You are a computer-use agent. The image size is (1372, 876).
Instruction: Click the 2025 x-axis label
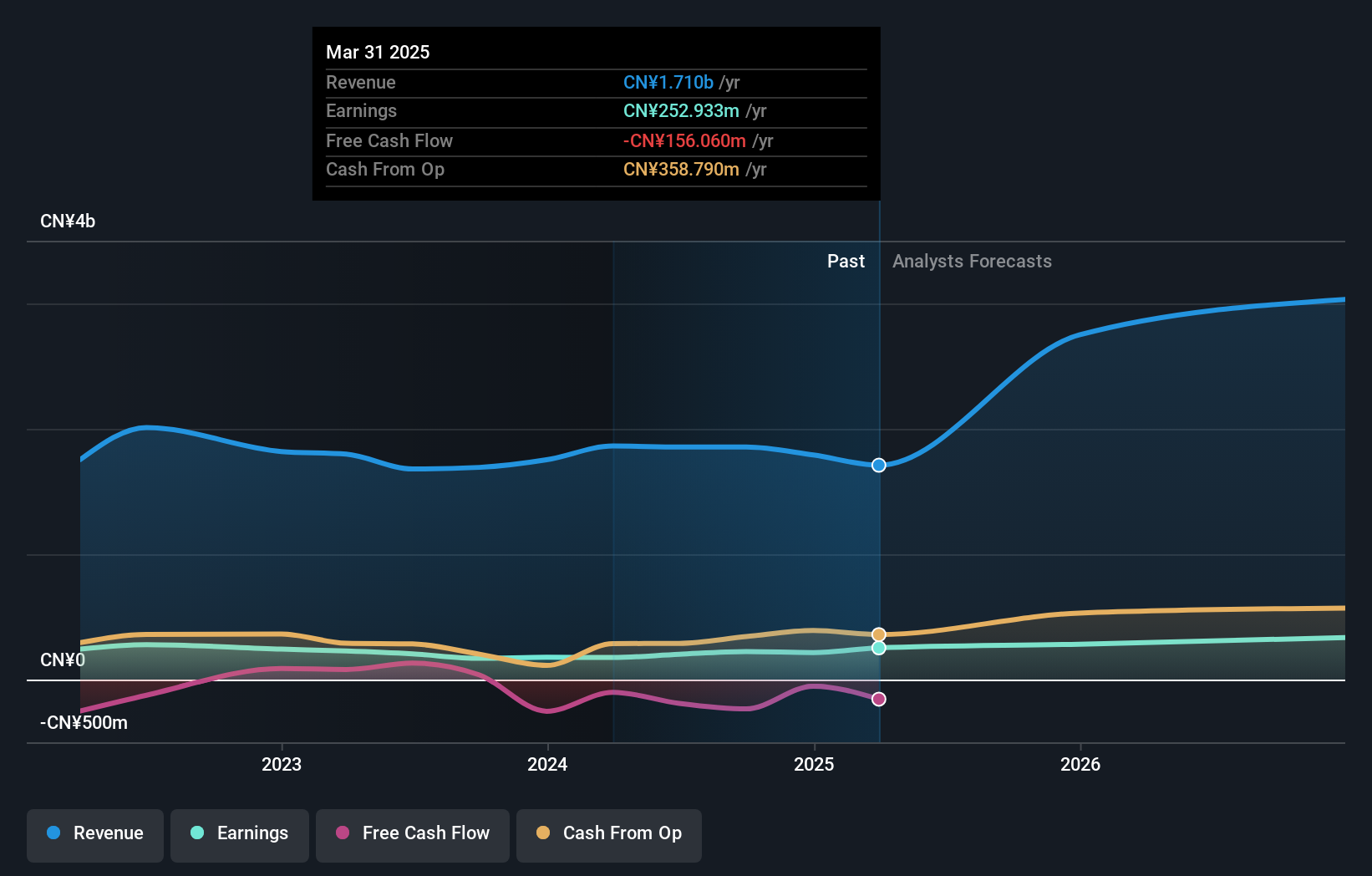click(814, 764)
